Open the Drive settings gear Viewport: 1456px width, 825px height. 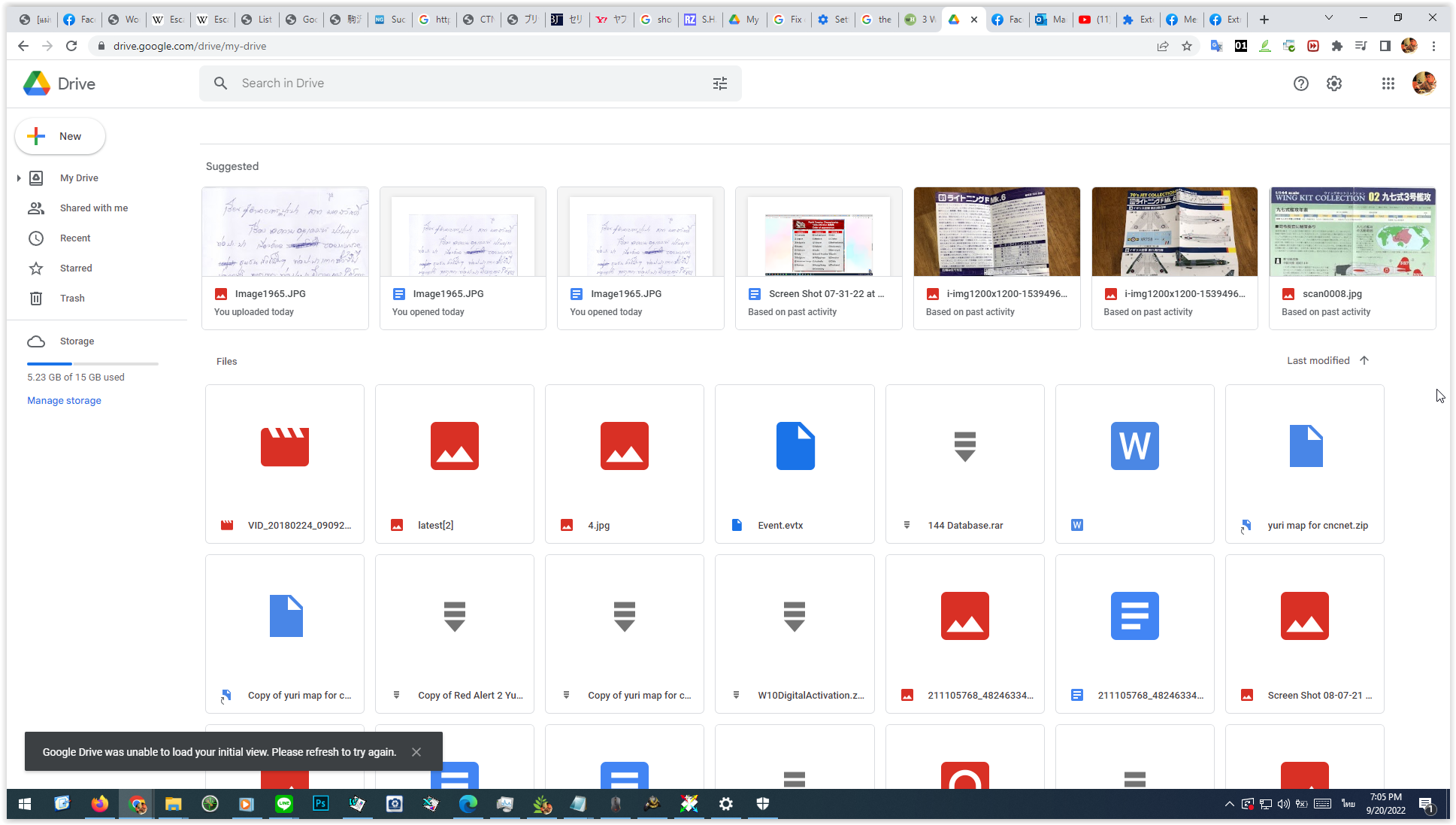tap(1334, 83)
